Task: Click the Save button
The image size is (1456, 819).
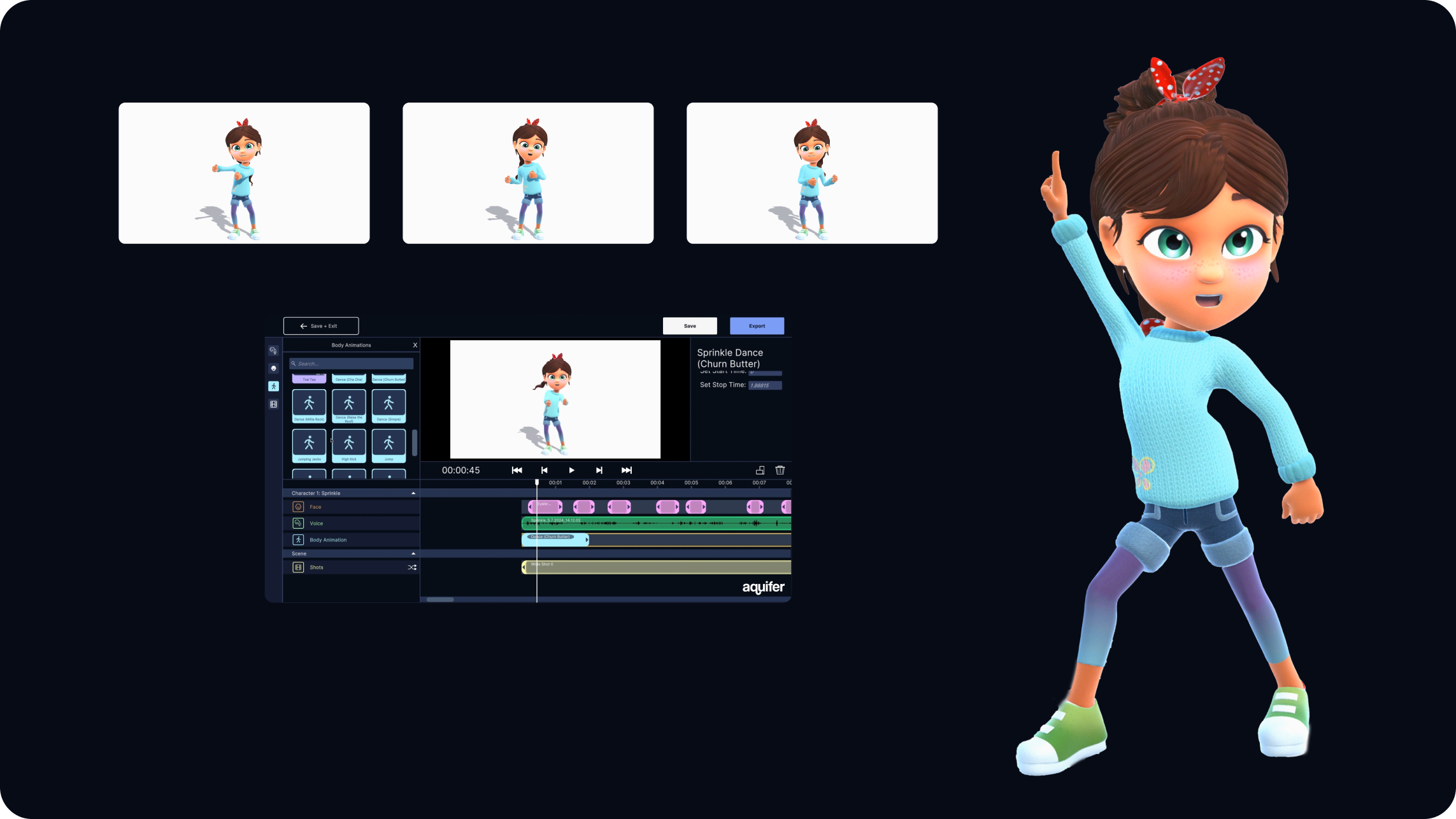Action: (x=689, y=325)
